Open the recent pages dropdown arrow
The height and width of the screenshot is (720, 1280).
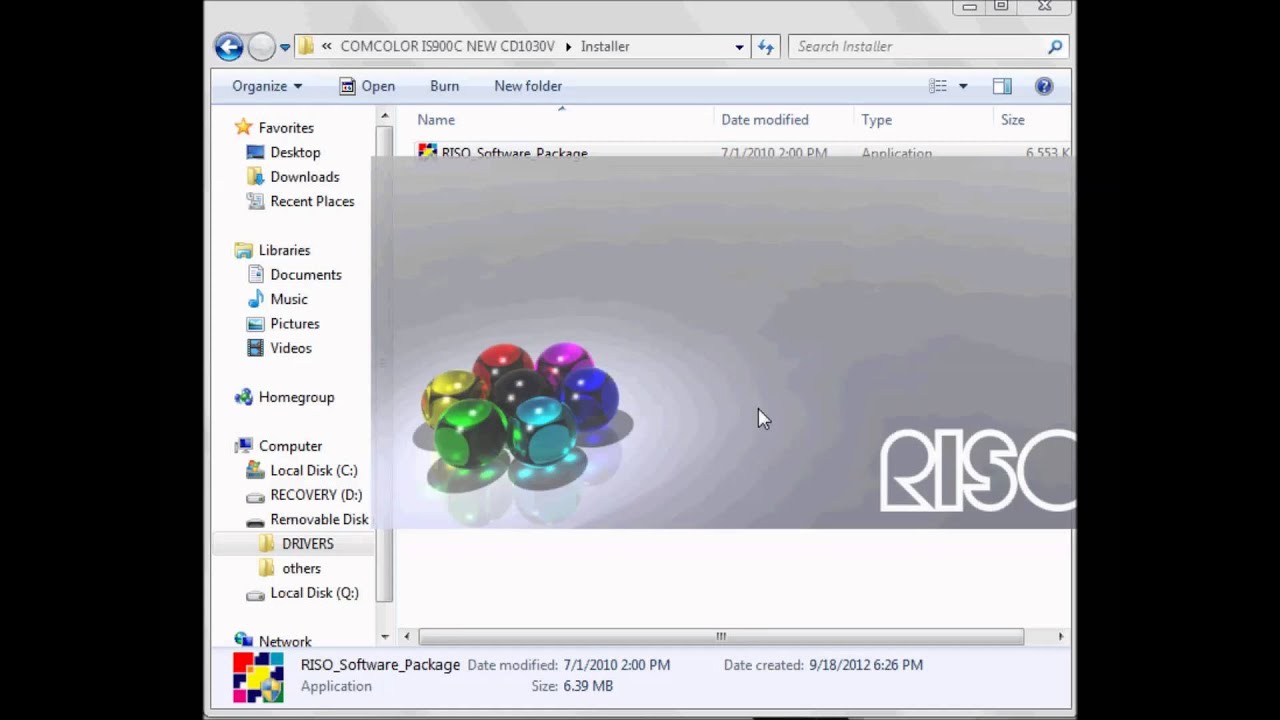coord(285,47)
